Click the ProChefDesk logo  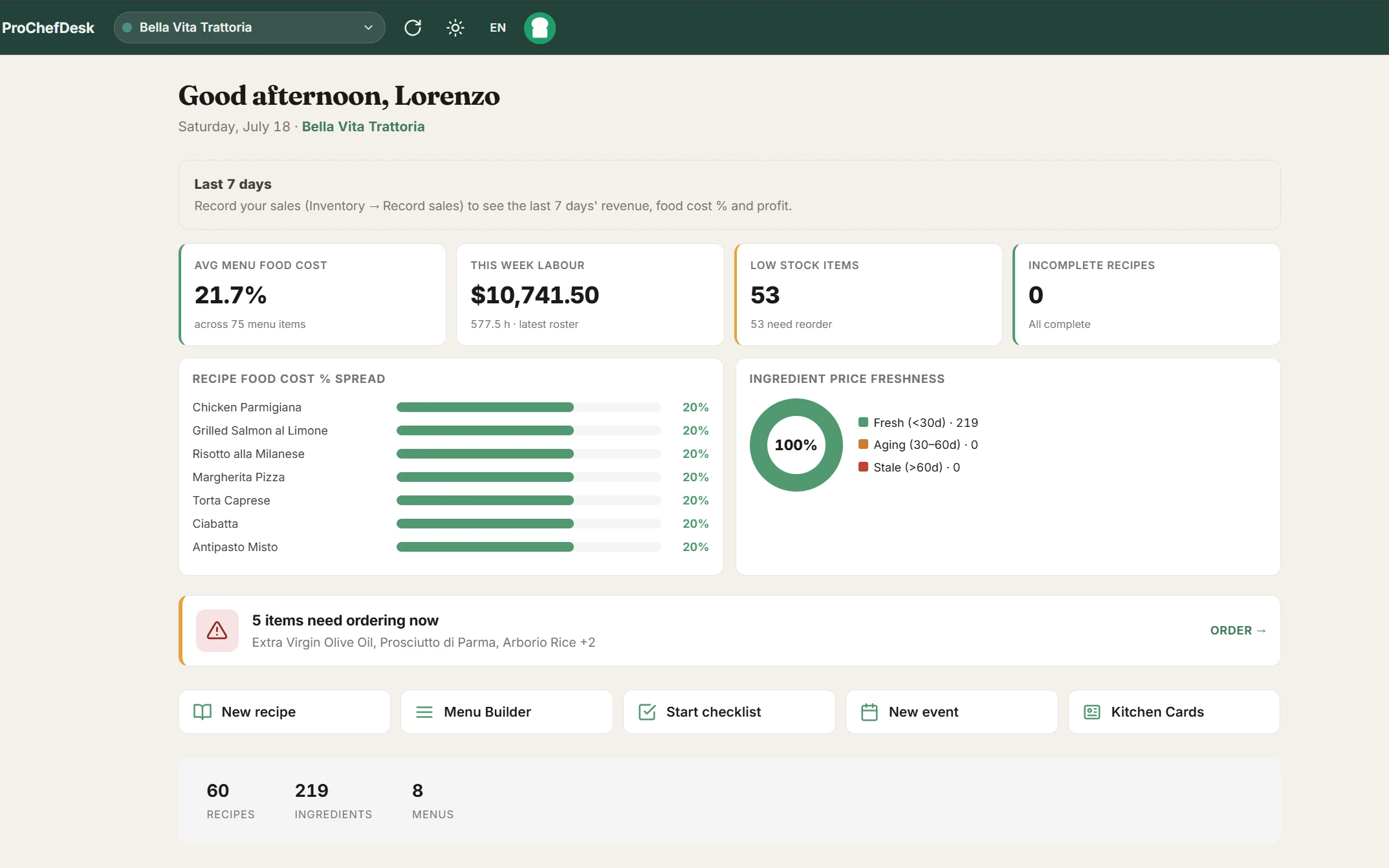click(48, 28)
